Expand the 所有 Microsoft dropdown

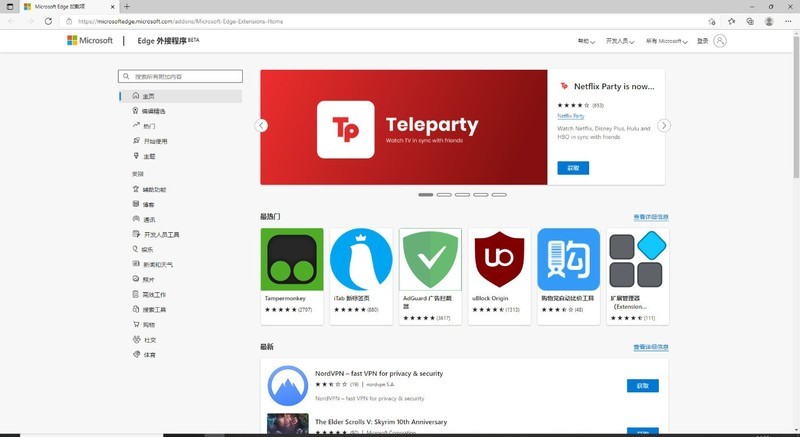point(667,41)
